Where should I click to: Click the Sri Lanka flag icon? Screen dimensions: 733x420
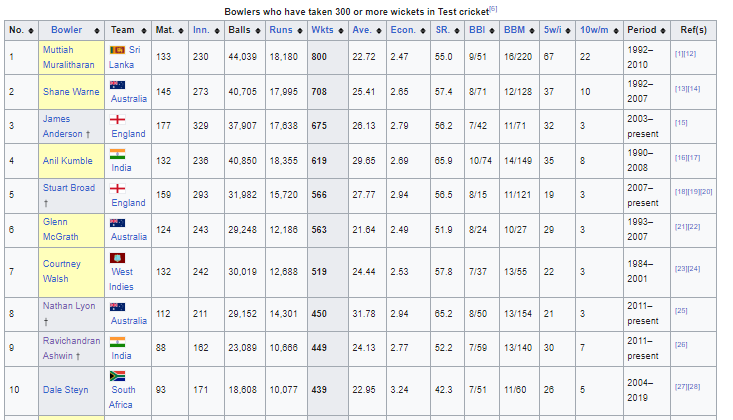[x=117, y=49]
